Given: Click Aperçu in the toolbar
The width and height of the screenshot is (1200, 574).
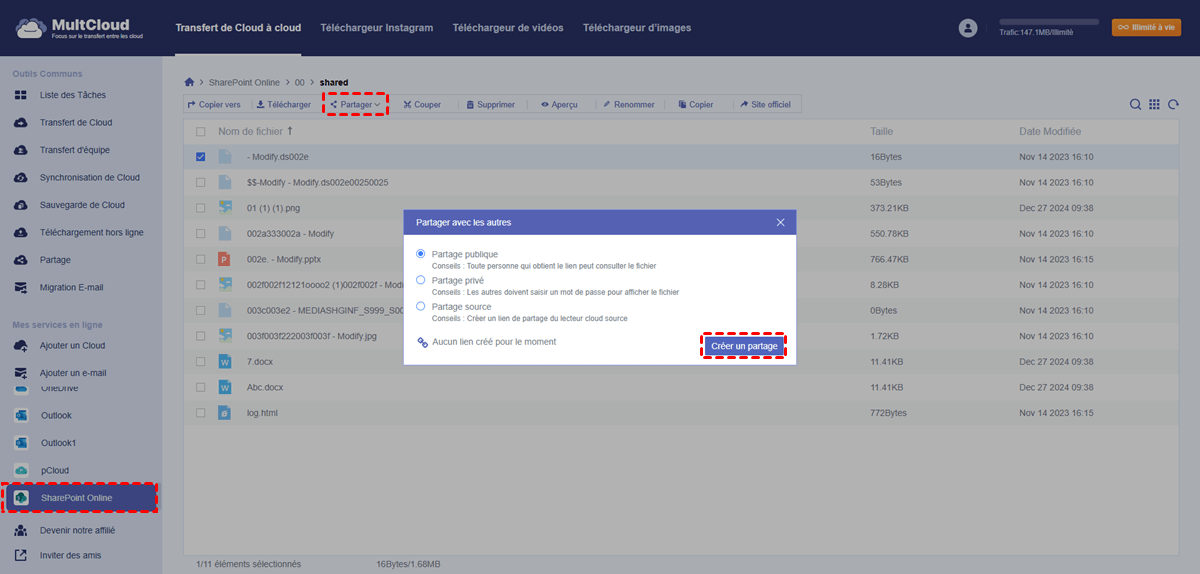Looking at the screenshot, I should pyautogui.click(x=559, y=104).
